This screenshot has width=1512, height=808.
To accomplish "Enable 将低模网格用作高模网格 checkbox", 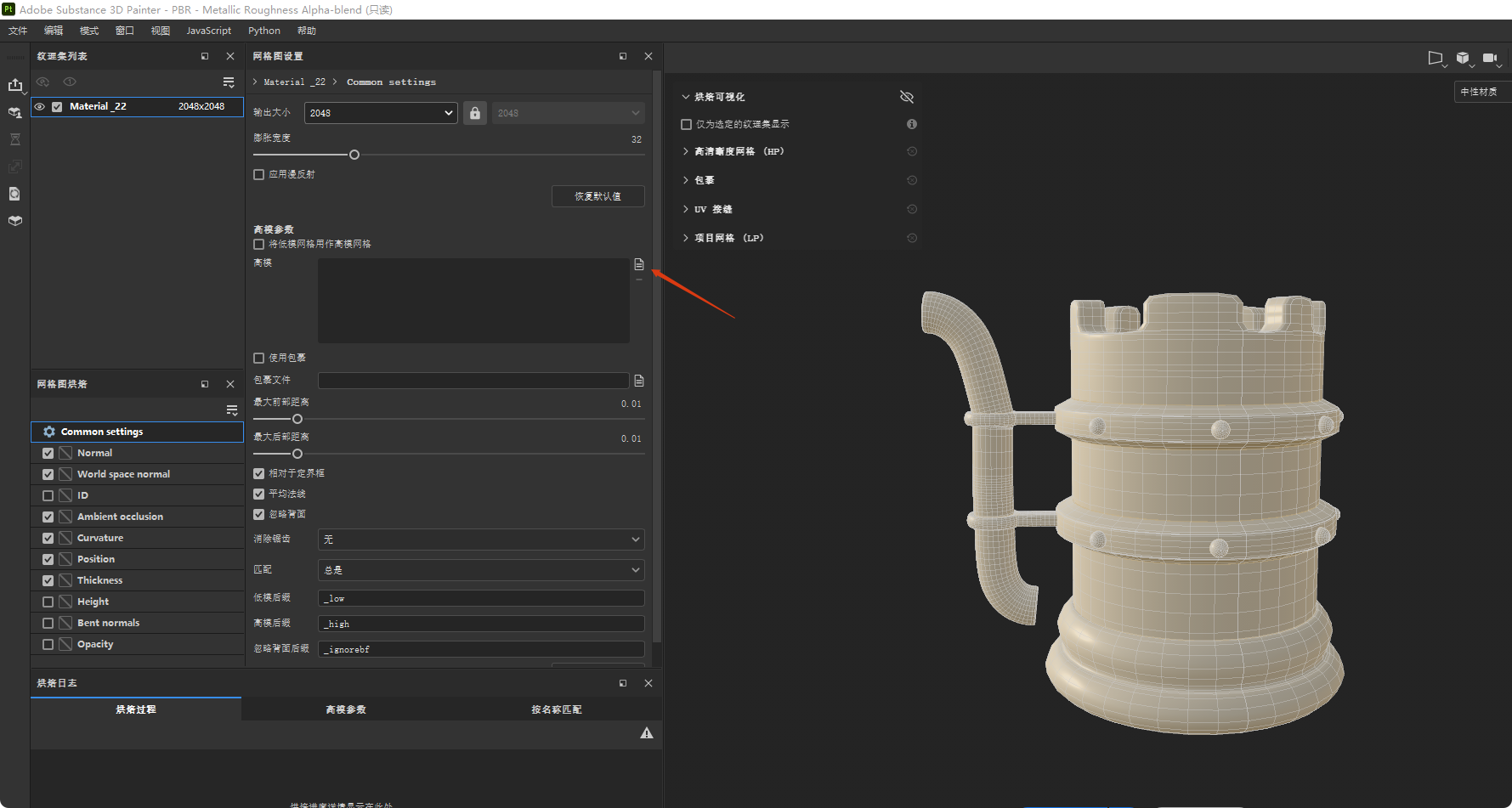I will click(x=259, y=244).
